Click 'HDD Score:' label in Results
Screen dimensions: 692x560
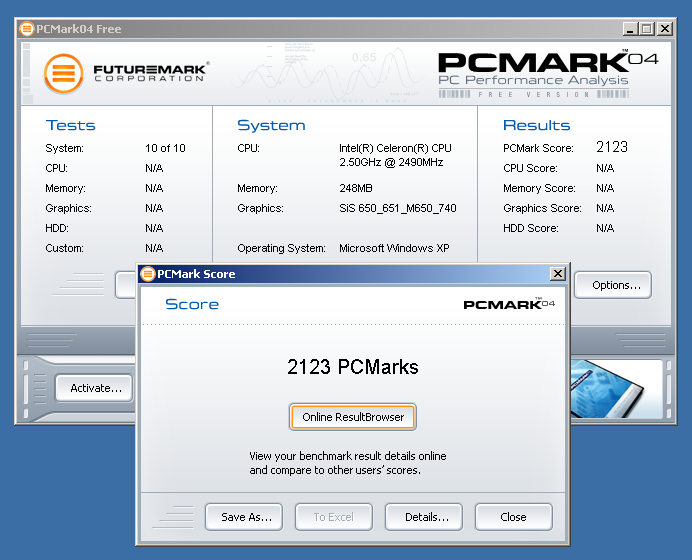coord(531,229)
